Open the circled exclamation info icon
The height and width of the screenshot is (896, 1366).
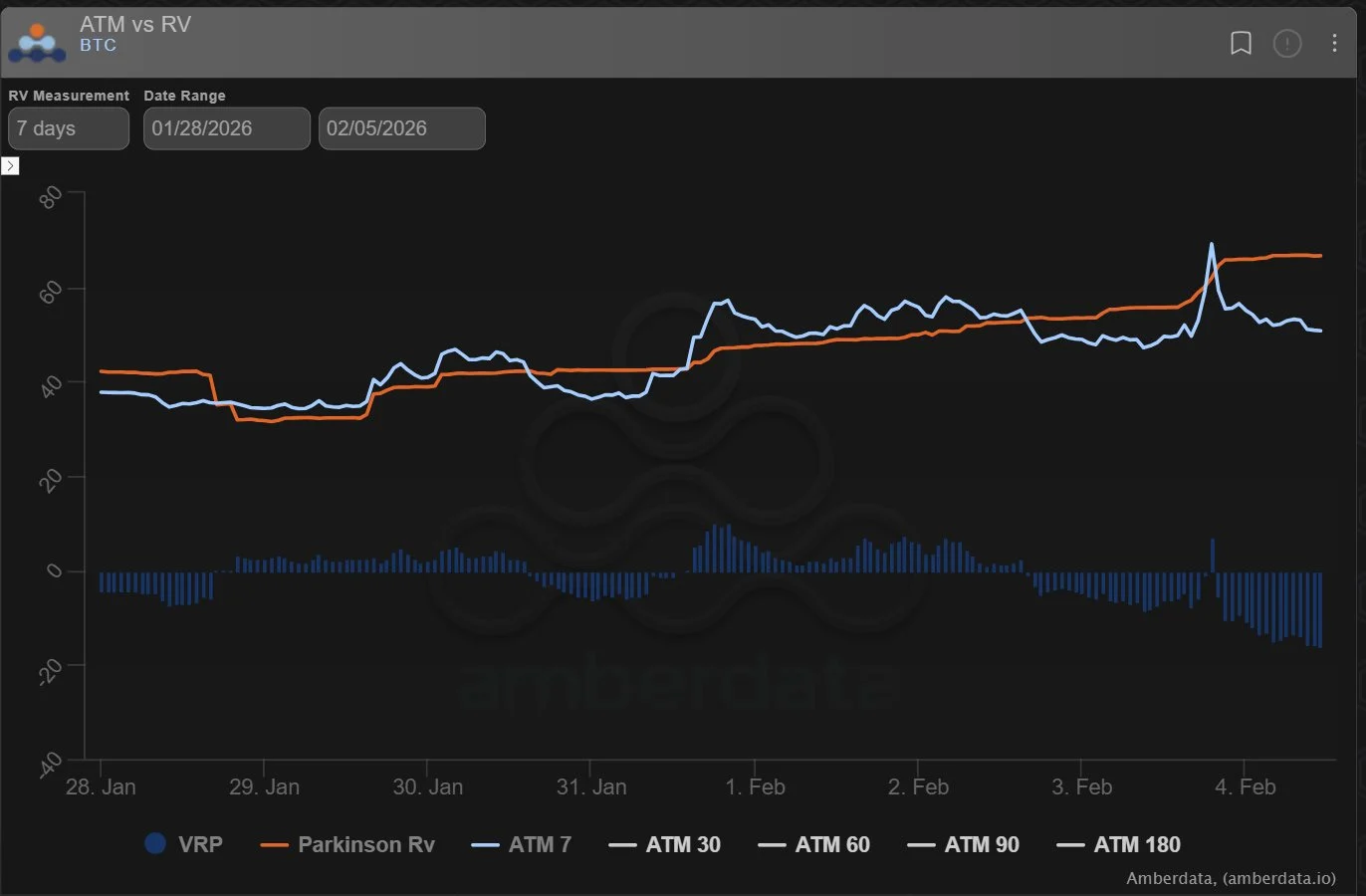1287,43
